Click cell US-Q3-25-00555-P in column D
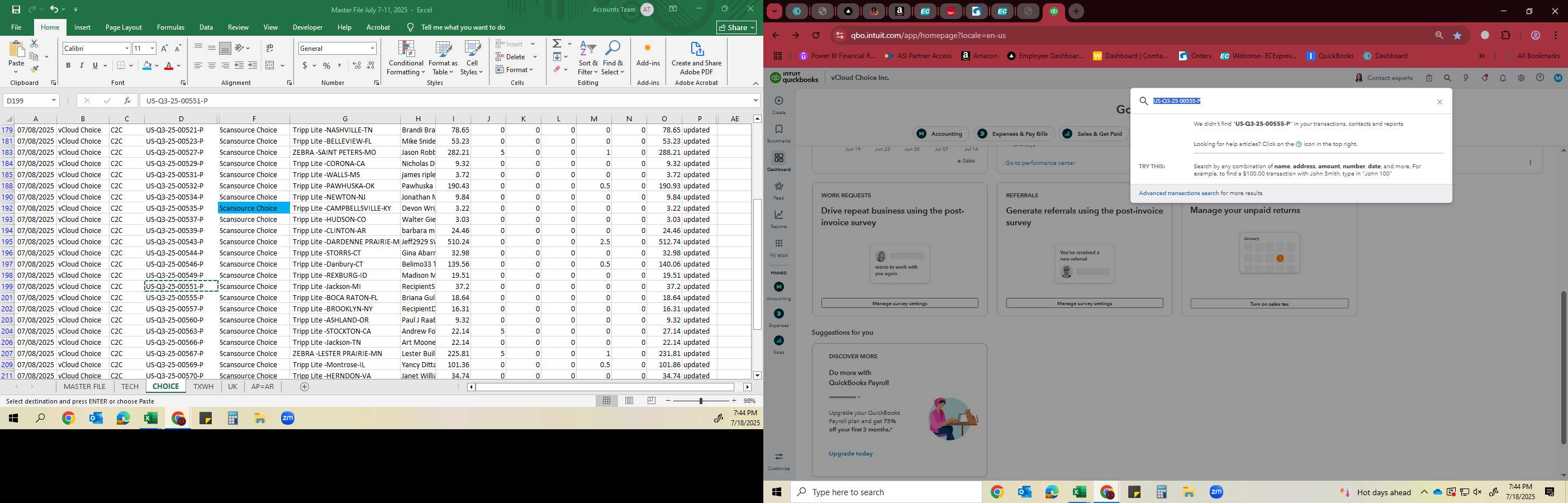This screenshot has height=503, width=1568. (181, 298)
